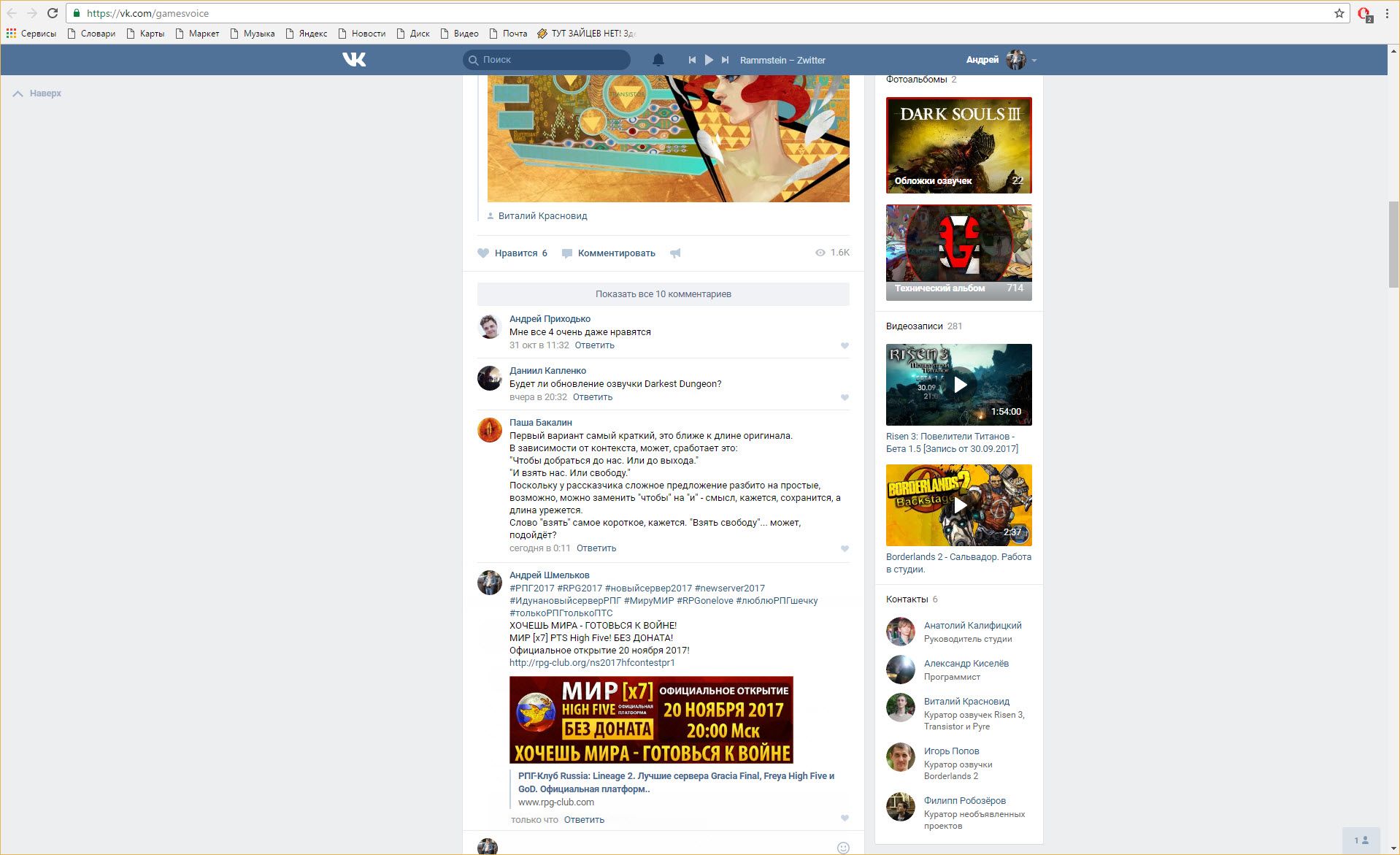Open Dark Souls III Обложки озвучек album
Image resolution: width=1400 pixels, height=855 pixels.
click(x=958, y=145)
